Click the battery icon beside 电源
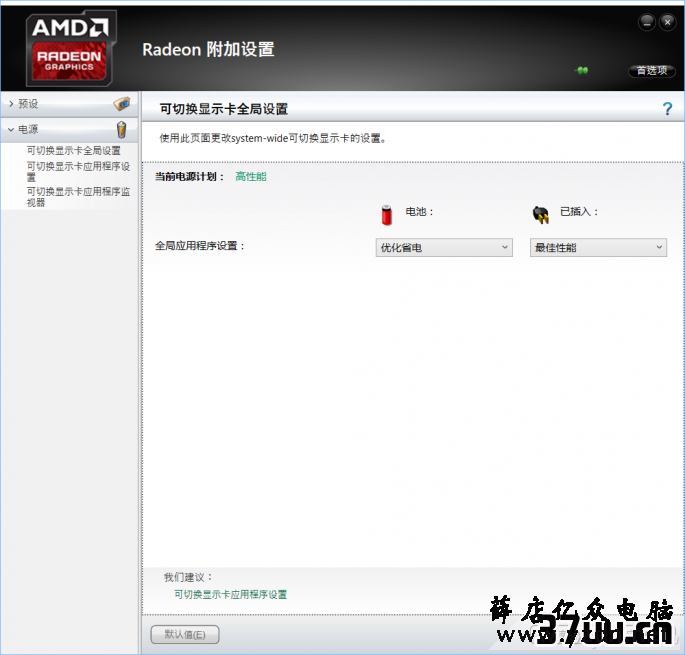 click(x=121, y=130)
